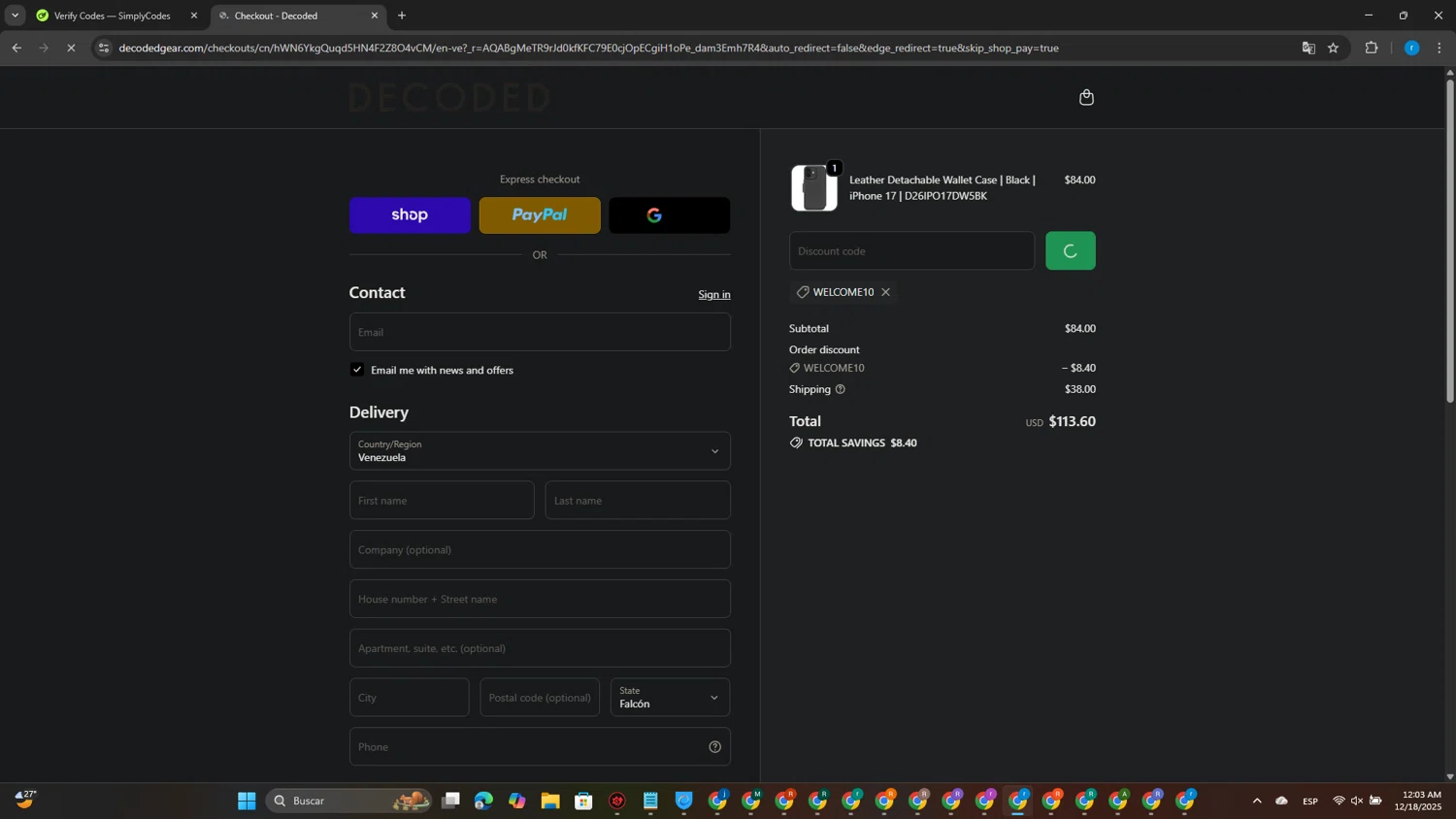Switch to Verify Codes — SimplyCodes tab
This screenshot has height=819, width=1456.
[113, 16]
